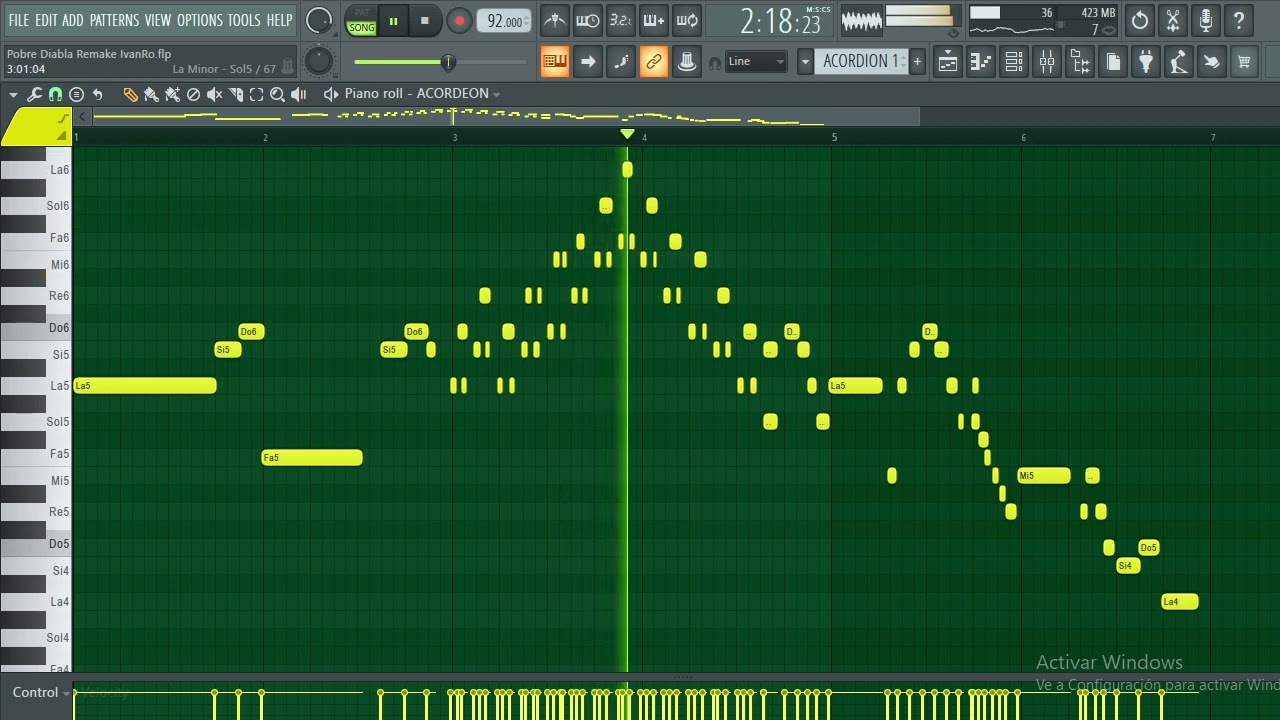
Task: Pause playback with the pause button
Action: coord(393,21)
